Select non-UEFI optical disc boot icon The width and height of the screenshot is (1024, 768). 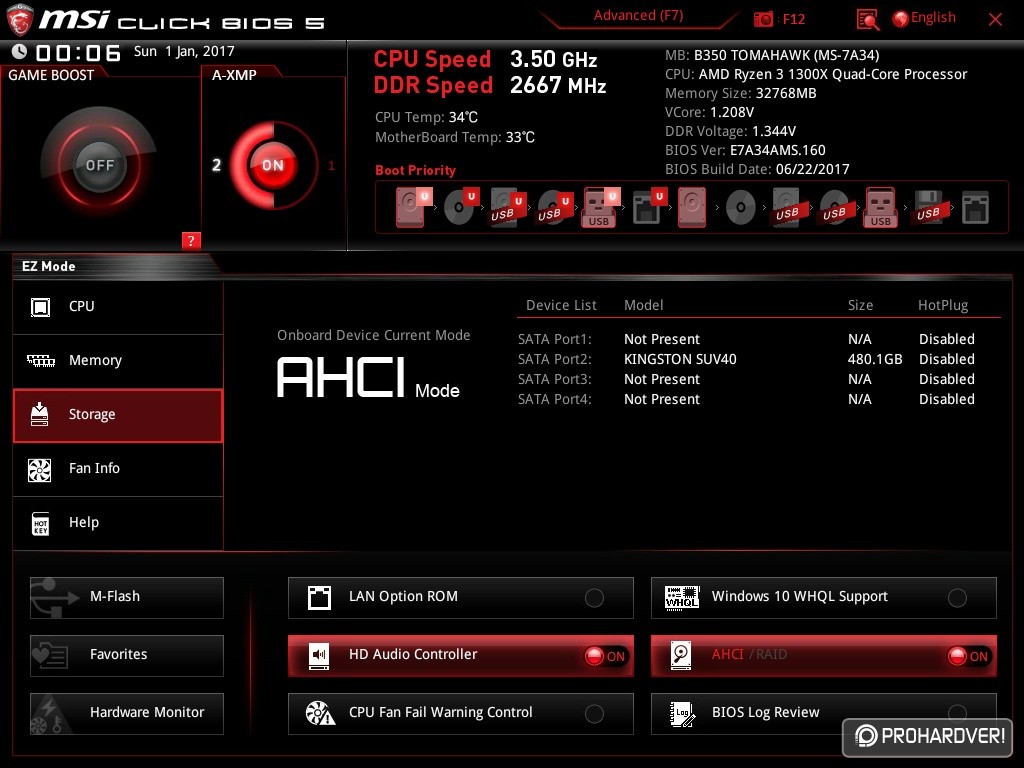[741, 208]
